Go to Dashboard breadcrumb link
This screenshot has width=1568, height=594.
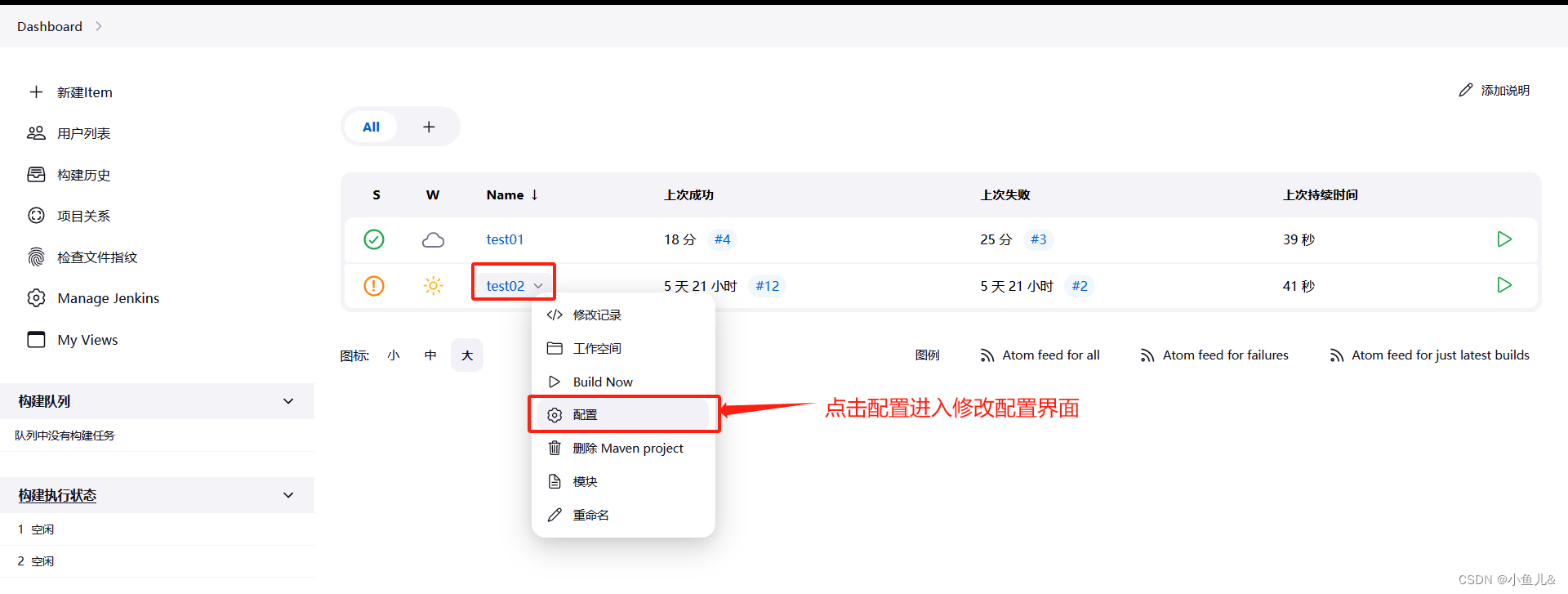click(x=50, y=26)
